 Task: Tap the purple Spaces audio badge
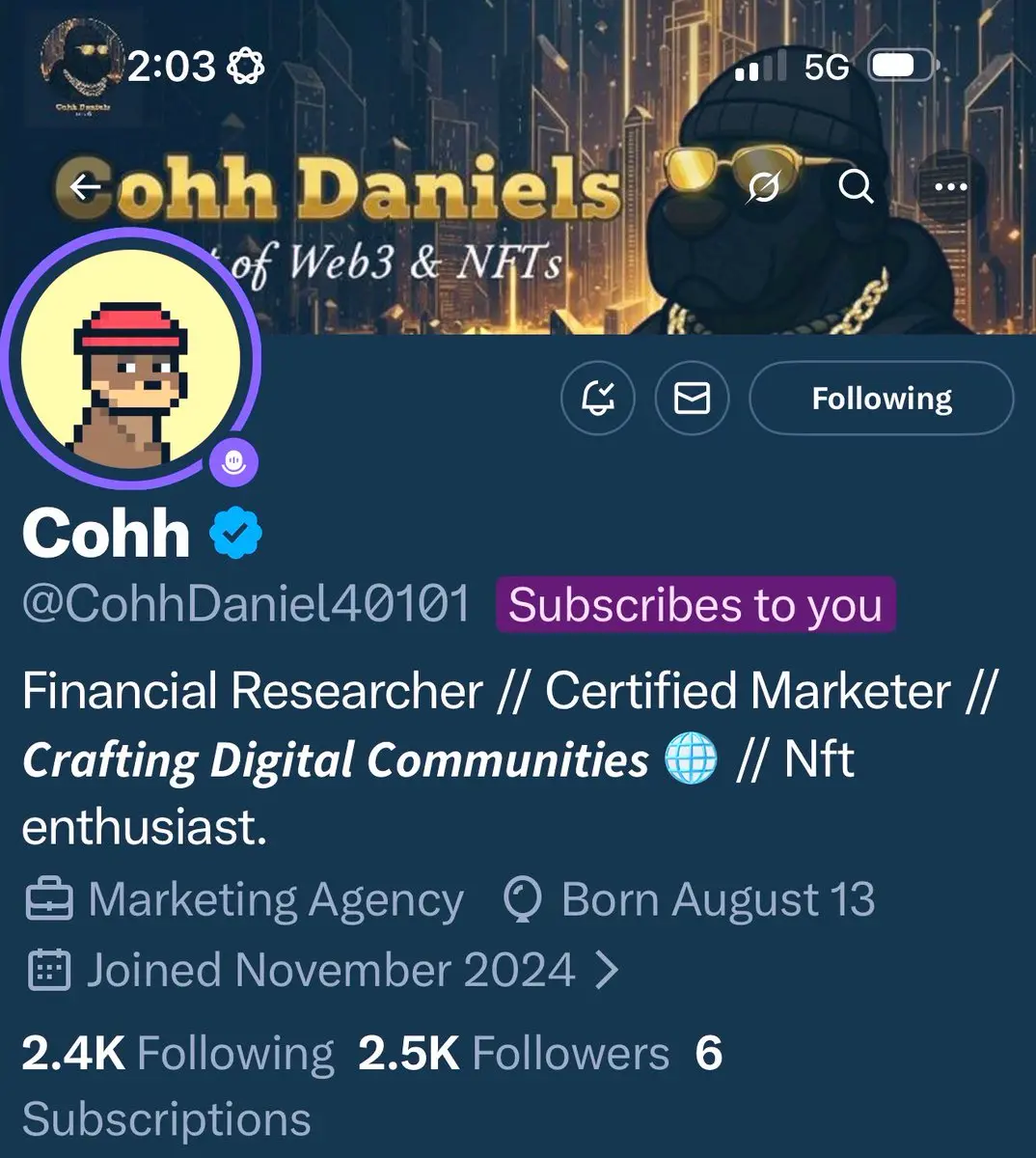coord(234,462)
